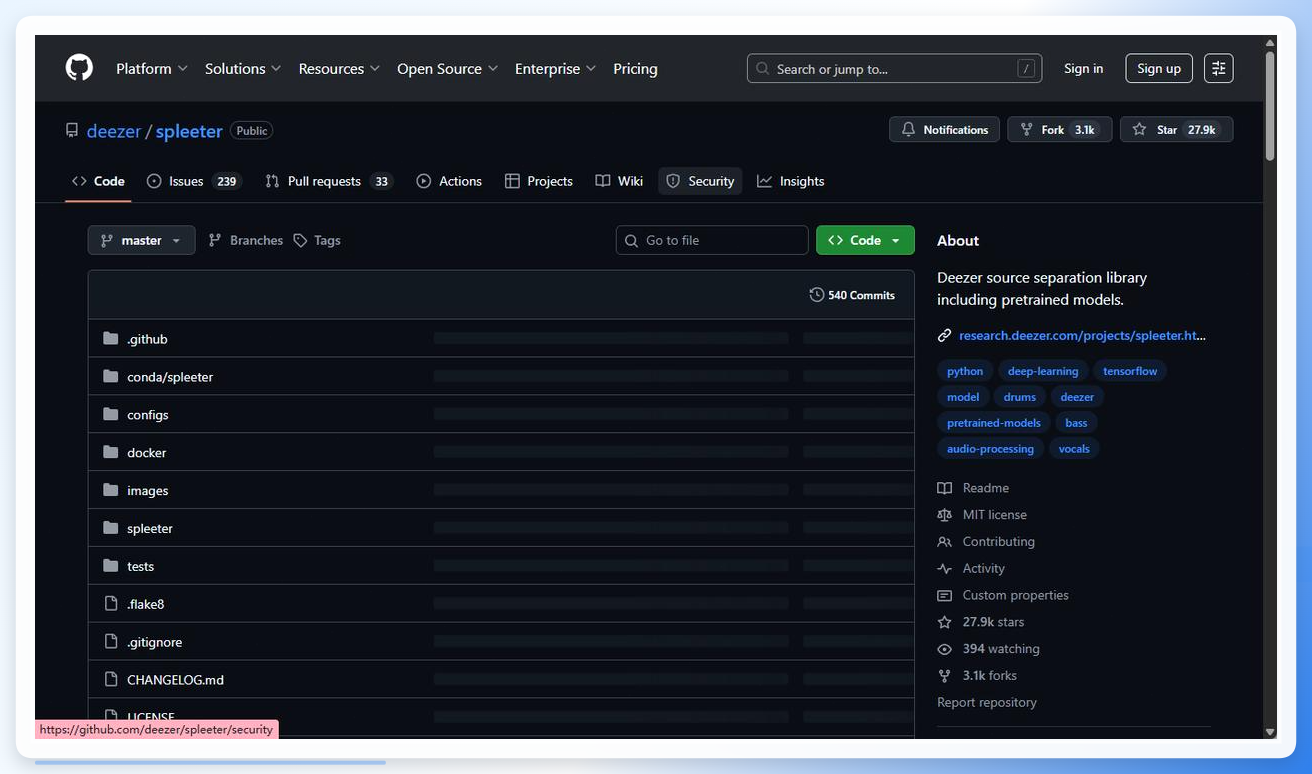Fork the spleeter repository
Viewport: 1312px width, 774px height.
[x=1059, y=130]
